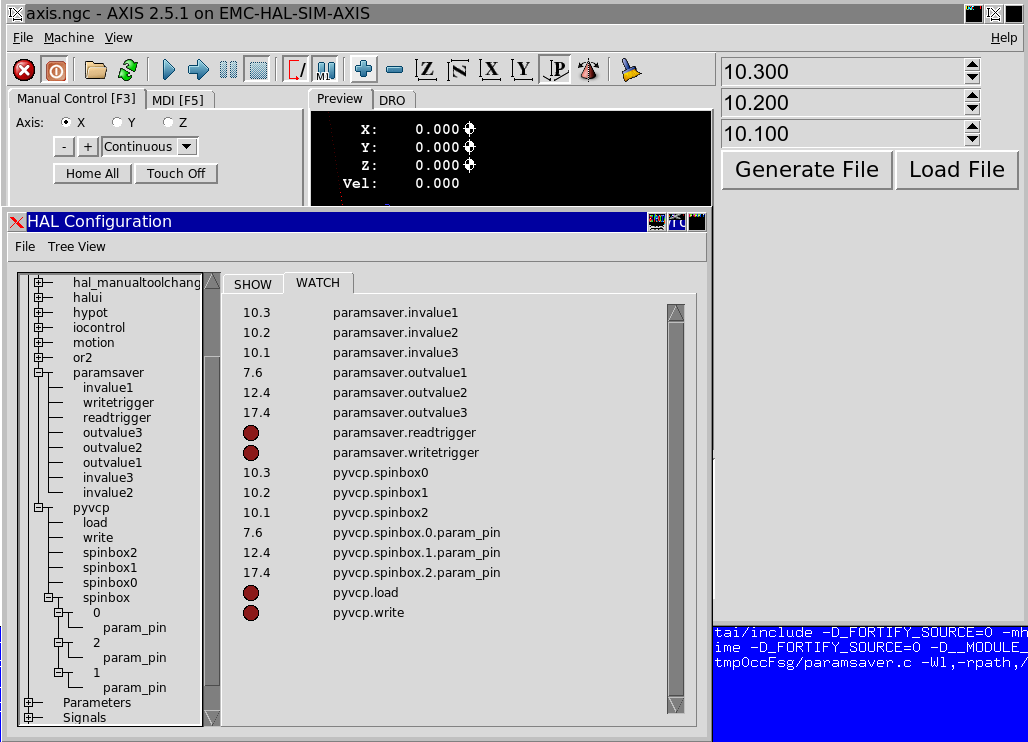This screenshot has width=1028, height=742.
Task: Toggle optional pause M1 icon
Action: 325,70
